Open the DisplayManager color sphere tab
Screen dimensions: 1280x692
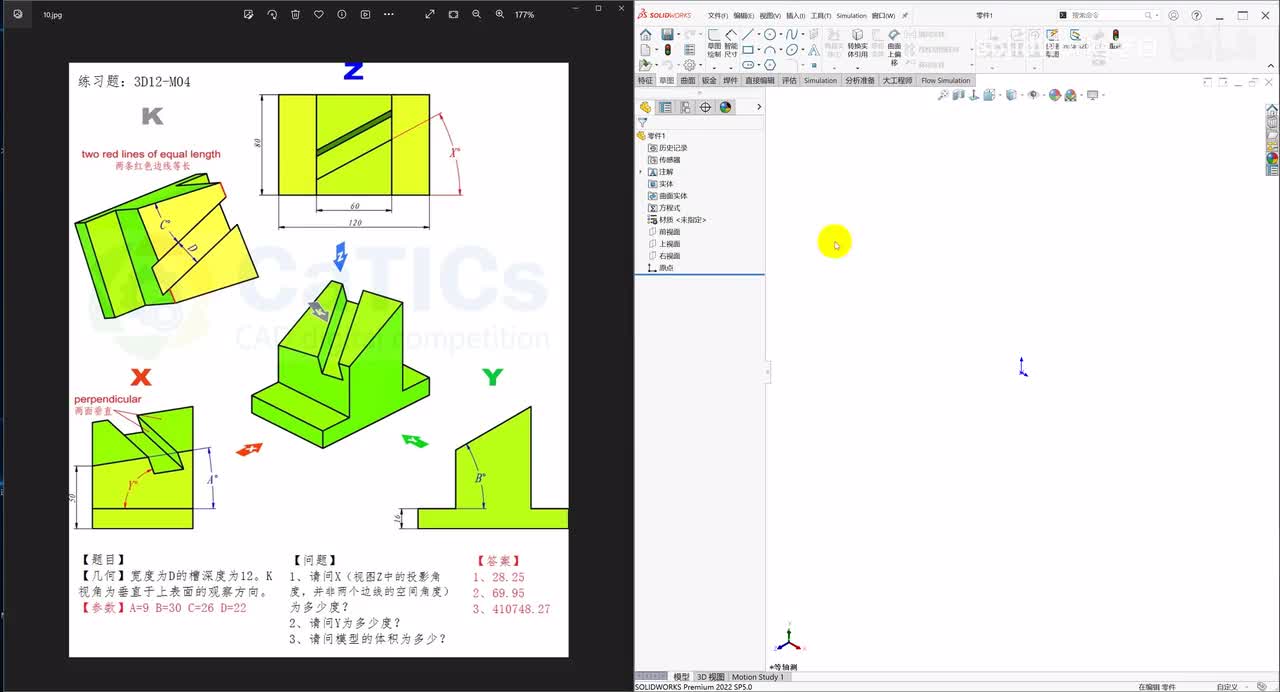click(x=725, y=107)
